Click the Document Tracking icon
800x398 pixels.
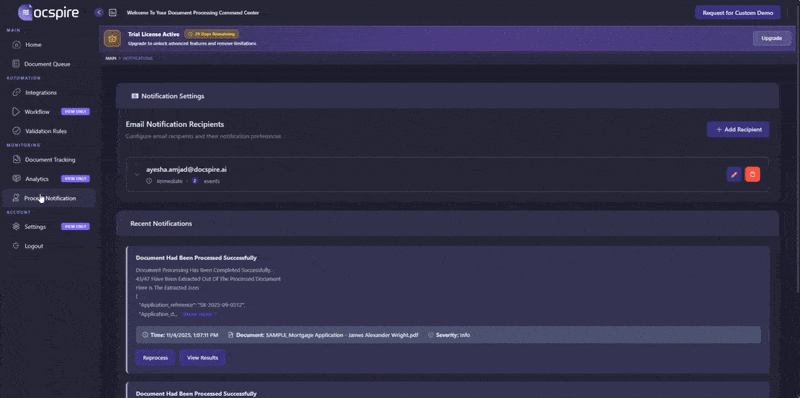[16, 160]
